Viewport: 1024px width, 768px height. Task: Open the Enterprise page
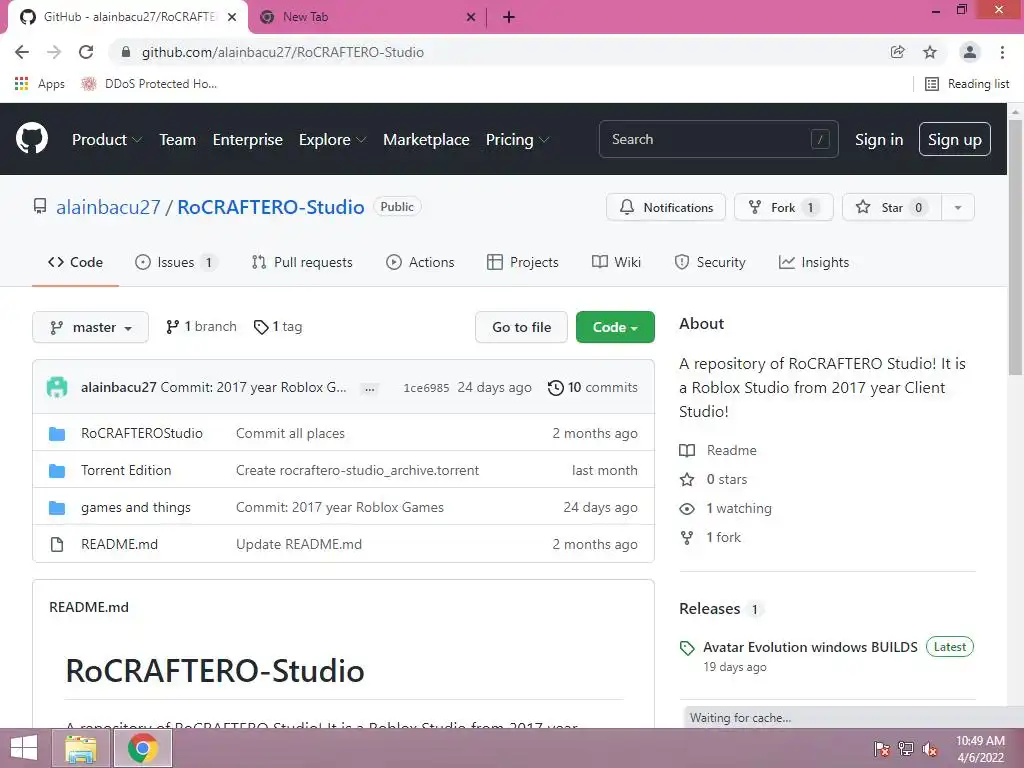click(x=248, y=140)
